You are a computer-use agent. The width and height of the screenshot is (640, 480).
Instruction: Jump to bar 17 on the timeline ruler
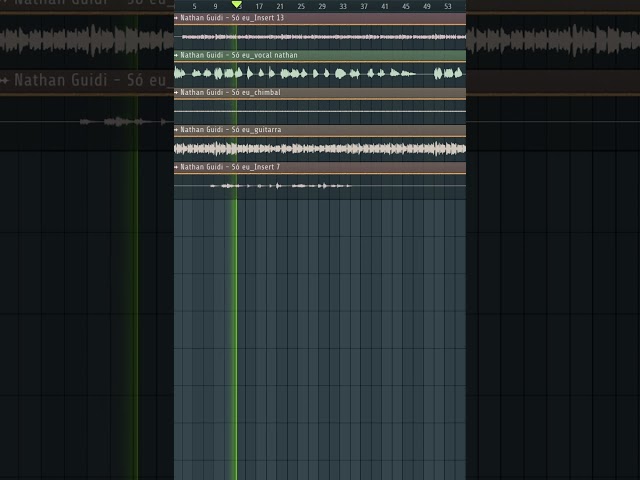click(x=259, y=6)
